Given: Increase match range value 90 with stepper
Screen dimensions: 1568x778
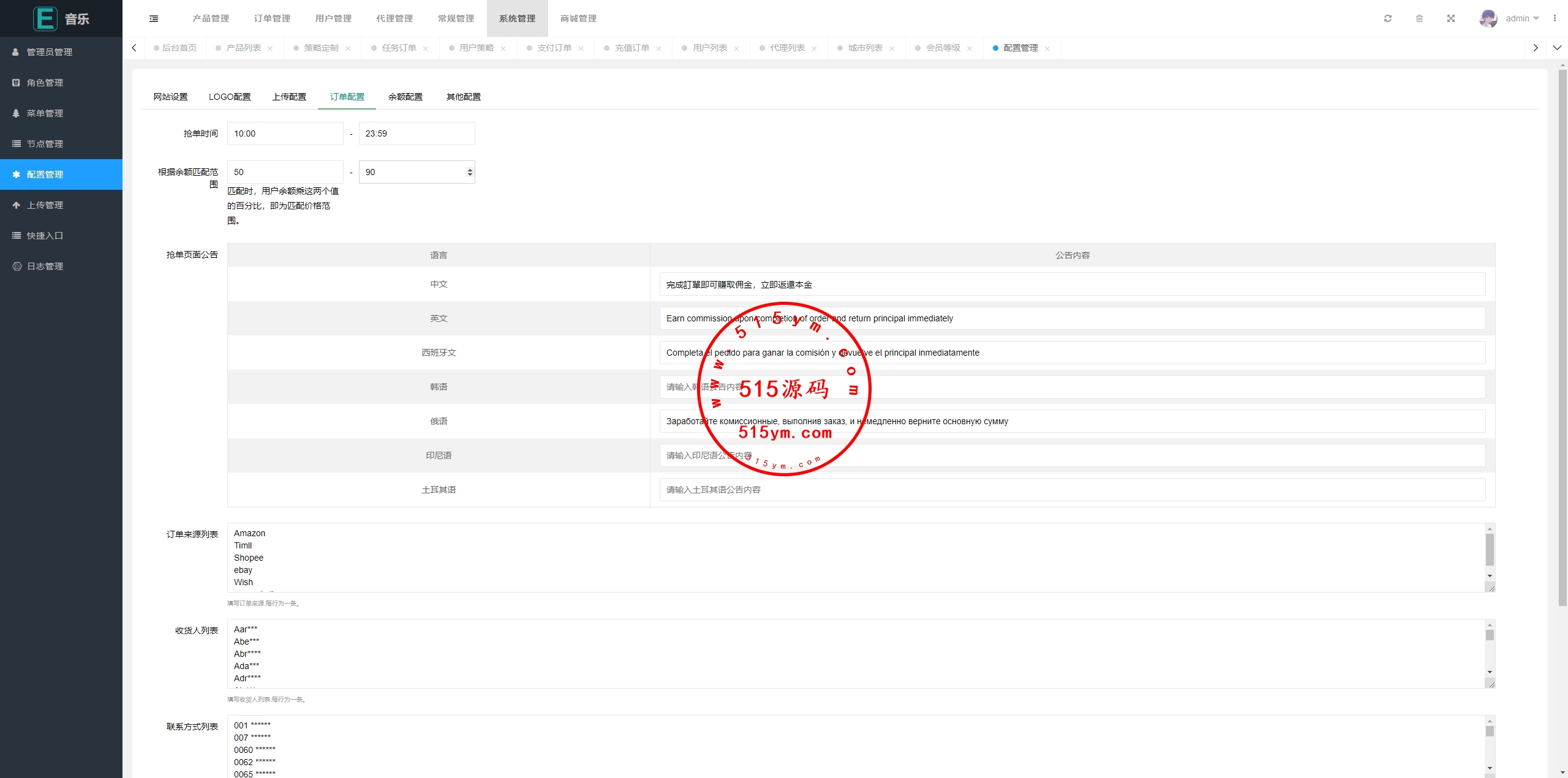Looking at the screenshot, I should pos(470,170).
